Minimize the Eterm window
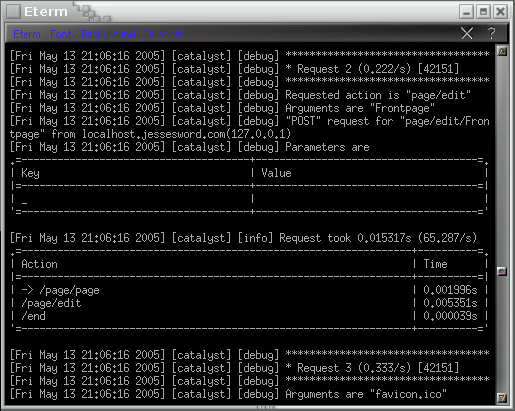Screen dimensions: 515x411 (x=466, y=12)
